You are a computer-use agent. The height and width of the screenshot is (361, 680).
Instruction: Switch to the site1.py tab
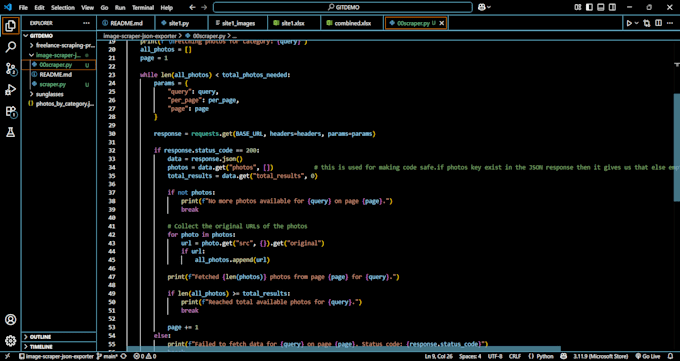coord(181,23)
